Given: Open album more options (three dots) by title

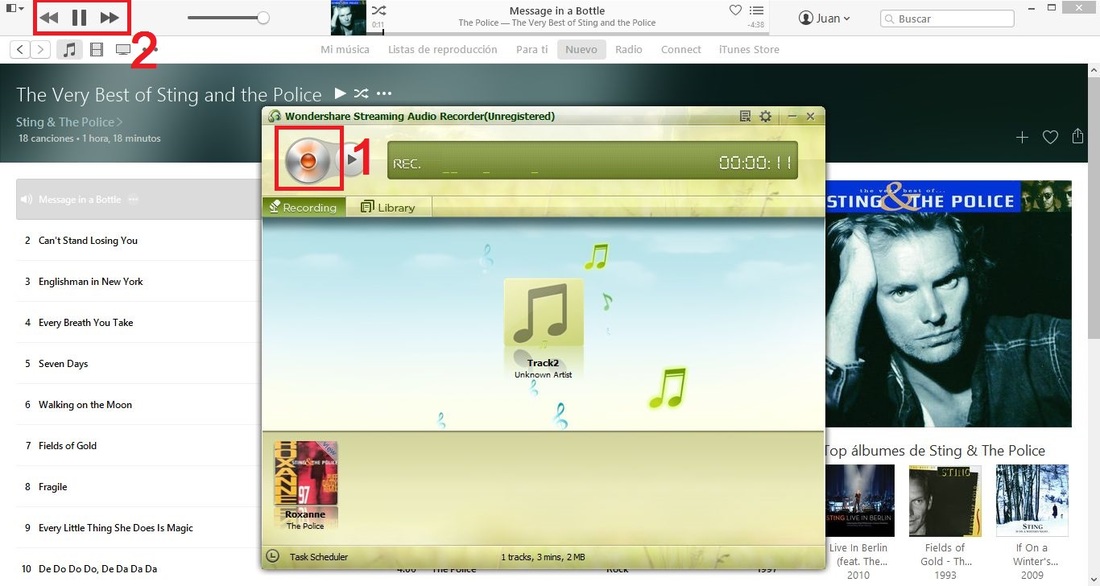Looking at the screenshot, I should pos(384,93).
